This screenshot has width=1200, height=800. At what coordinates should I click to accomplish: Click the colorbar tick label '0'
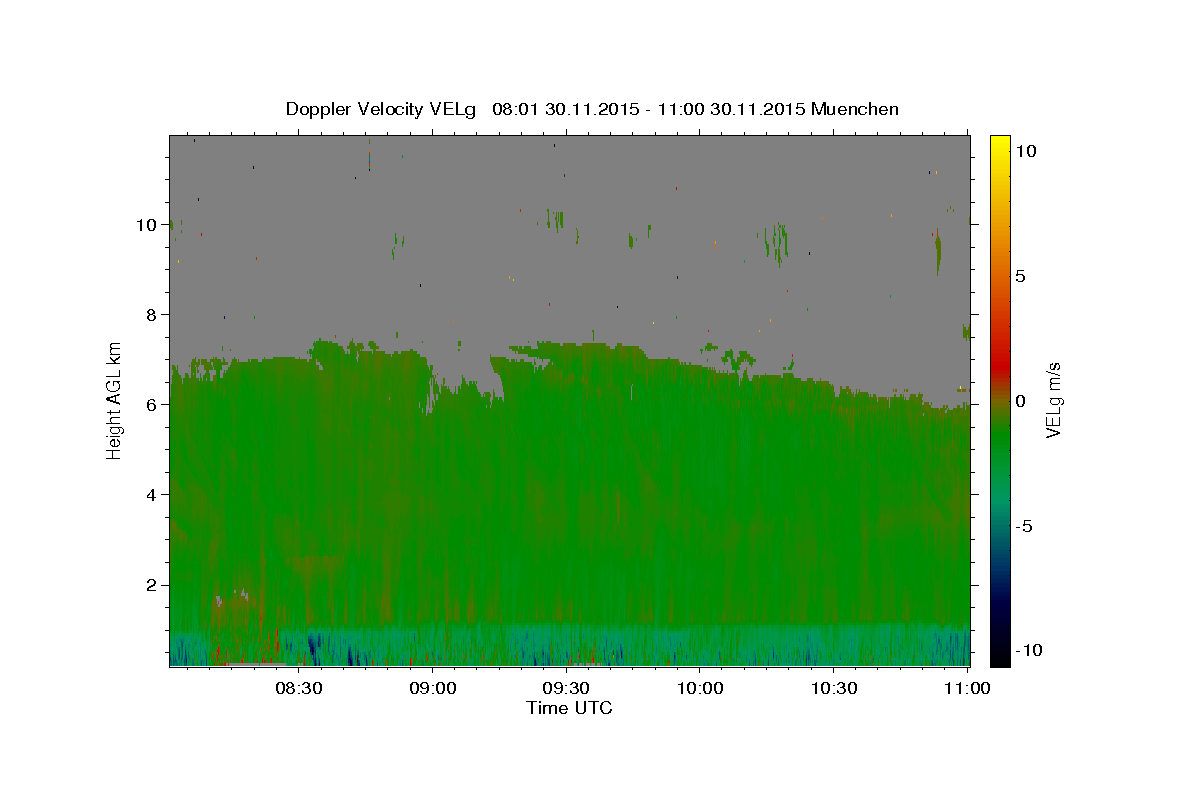[x=1019, y=401]
